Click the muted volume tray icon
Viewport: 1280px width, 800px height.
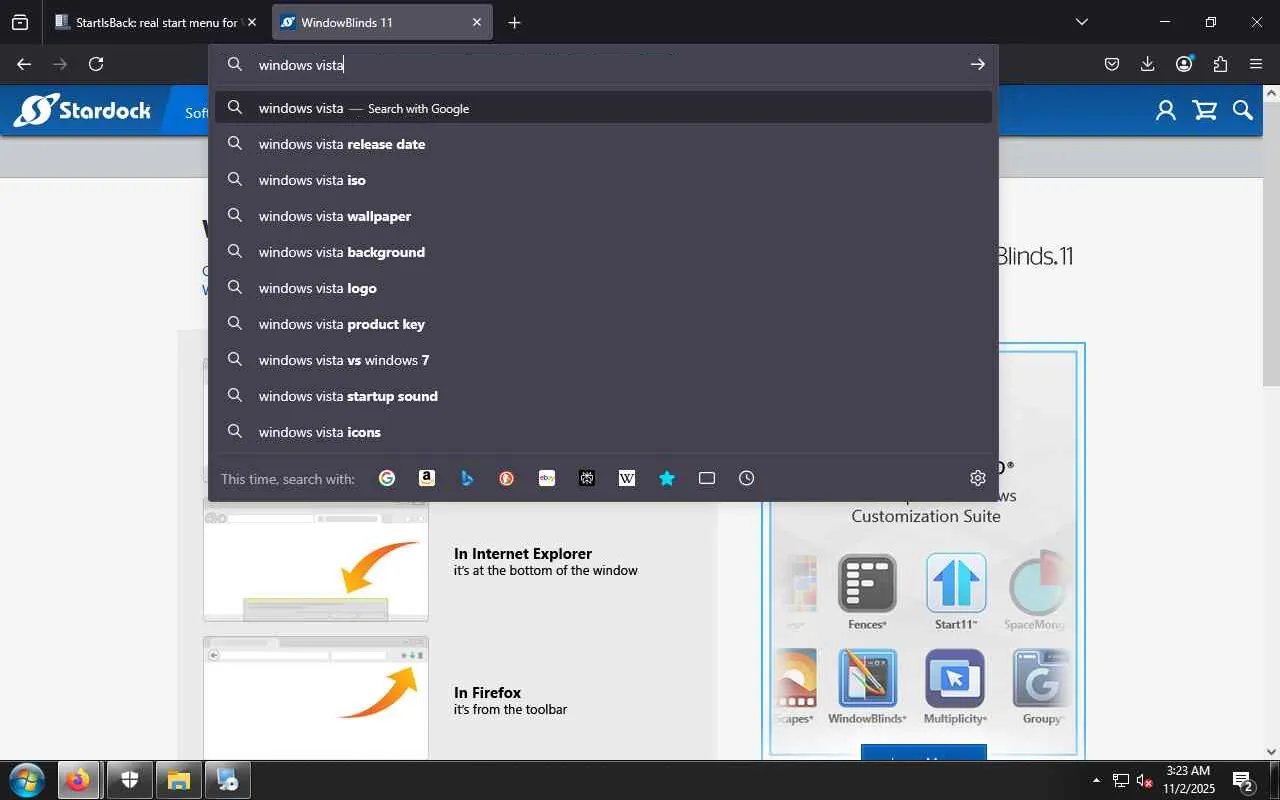click(1145, 780)
